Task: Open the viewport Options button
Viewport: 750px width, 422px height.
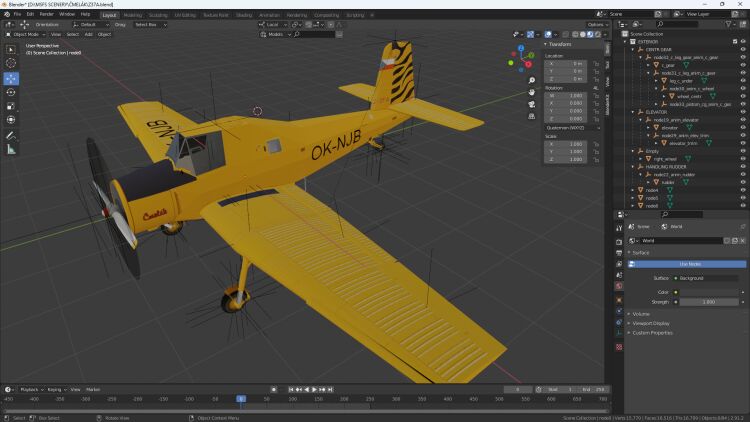Action: click(x=596, y=24)
